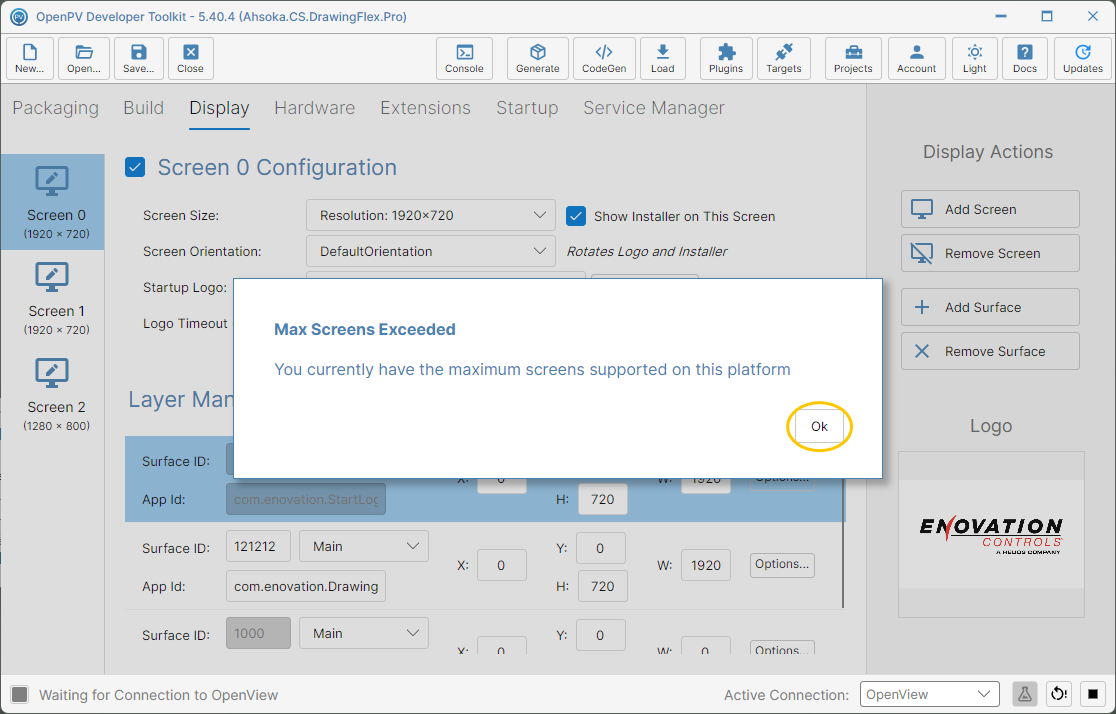This screenshot has width=1116, height=714.
Task: Click the refresh-alert icon in the status bar
Action: coord(1059,694)
